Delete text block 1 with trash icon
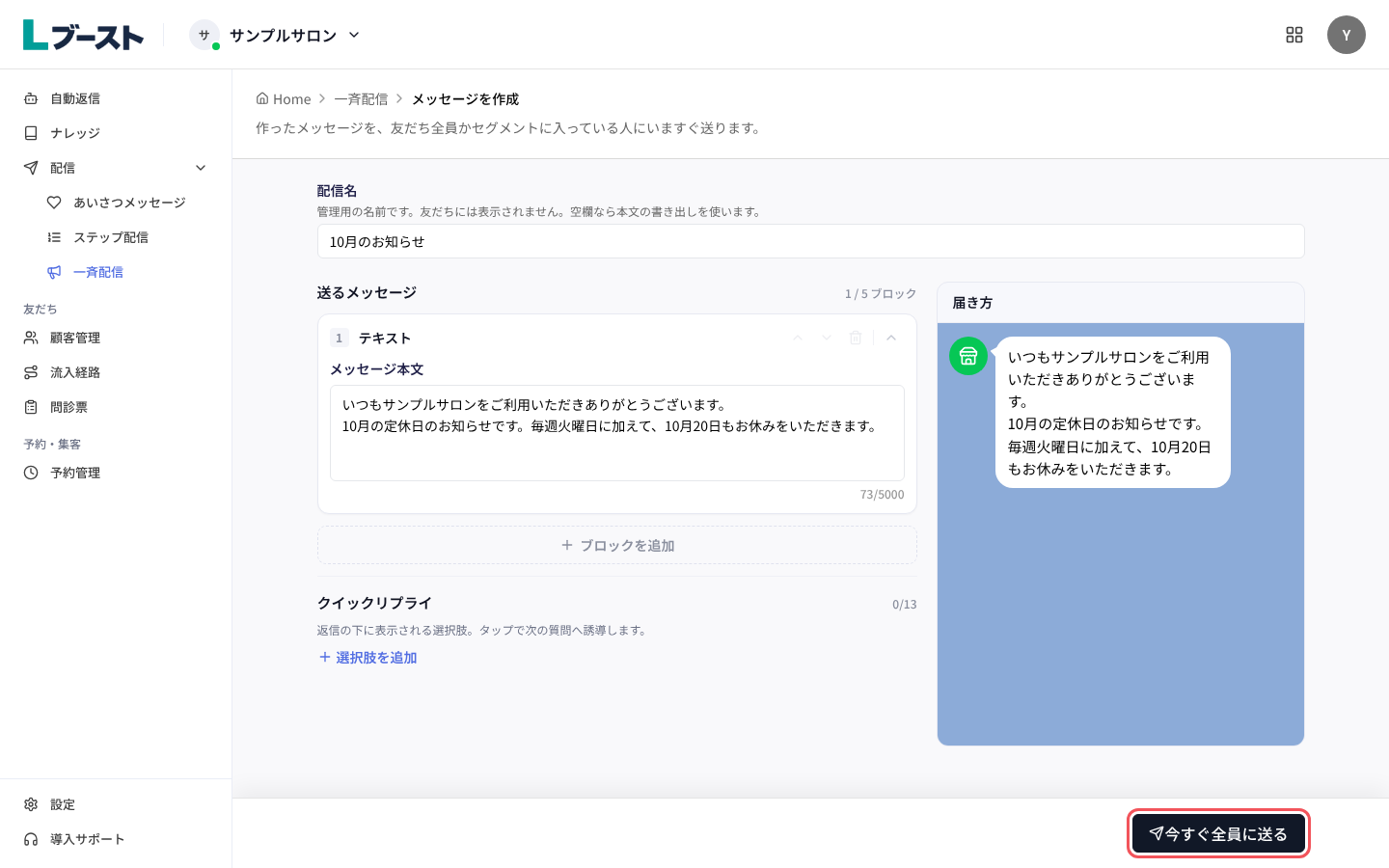 click(x=856, y=338)
